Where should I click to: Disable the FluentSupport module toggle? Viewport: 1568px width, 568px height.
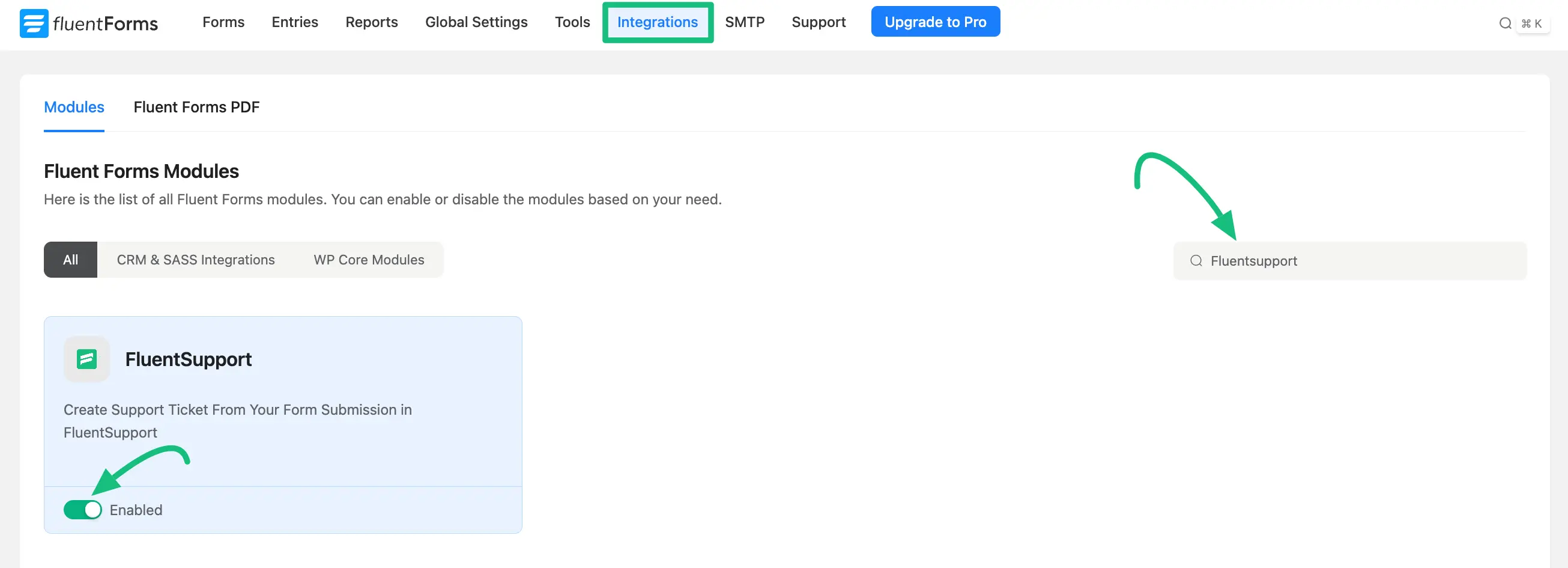click(x=83, y=510)
